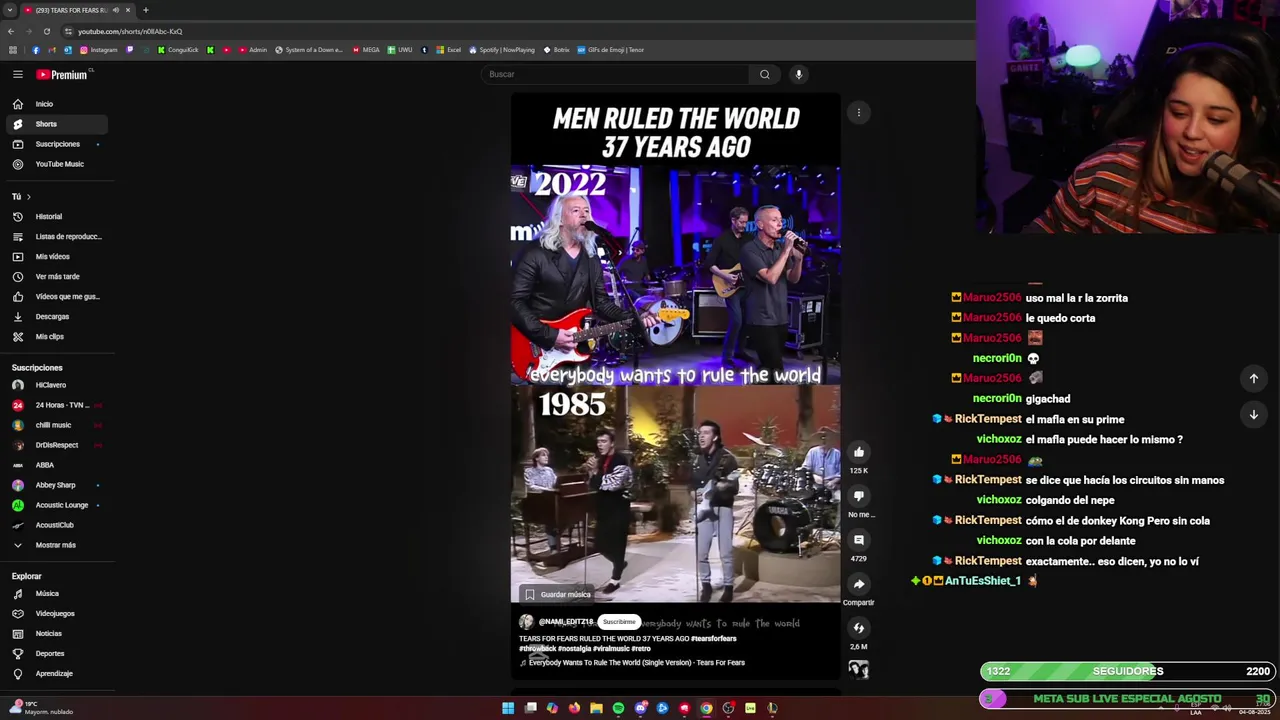The image size is (1280, 720).
Task: Go back in browser history
Action: coord(11,31)
